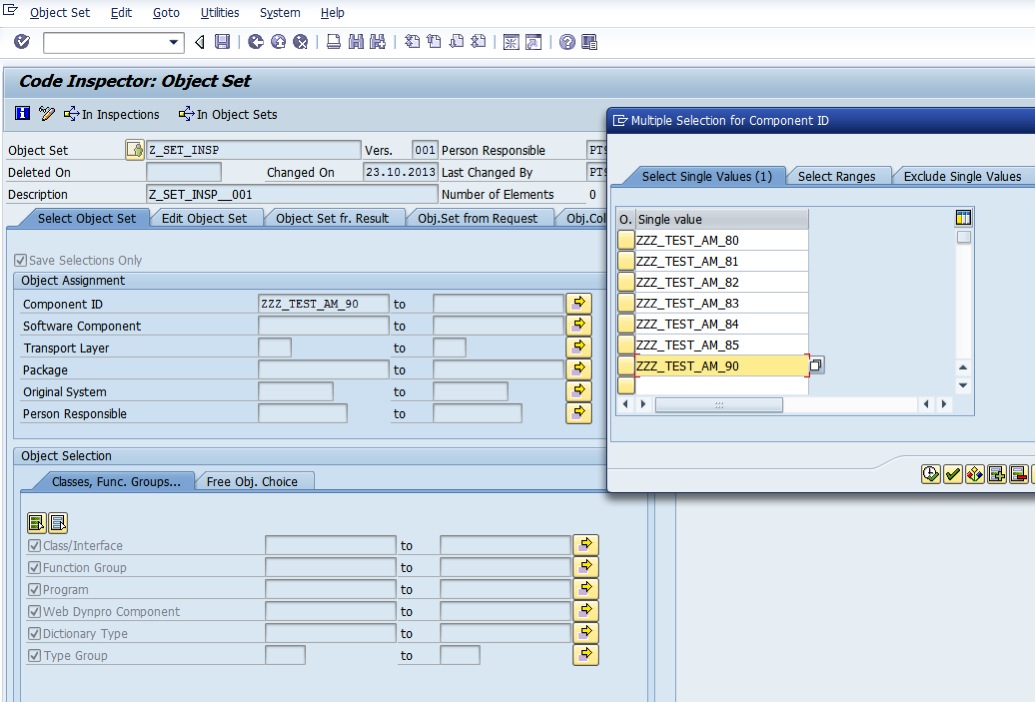Open the Object Set menu
This screenshot has height=702, width=1036.
point(59,13)
